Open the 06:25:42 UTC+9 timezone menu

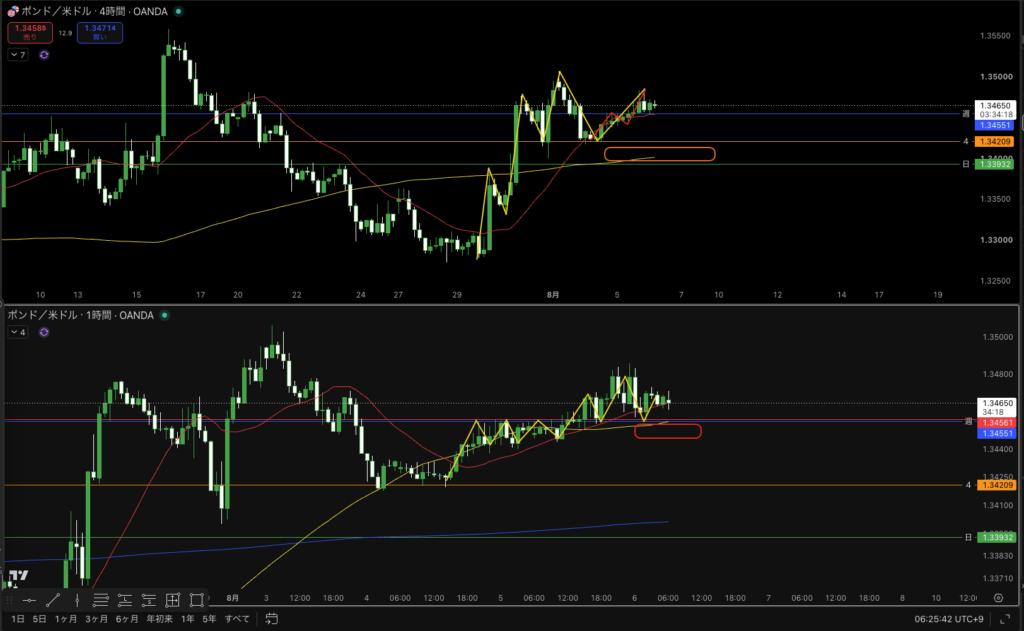coord(949,618)
